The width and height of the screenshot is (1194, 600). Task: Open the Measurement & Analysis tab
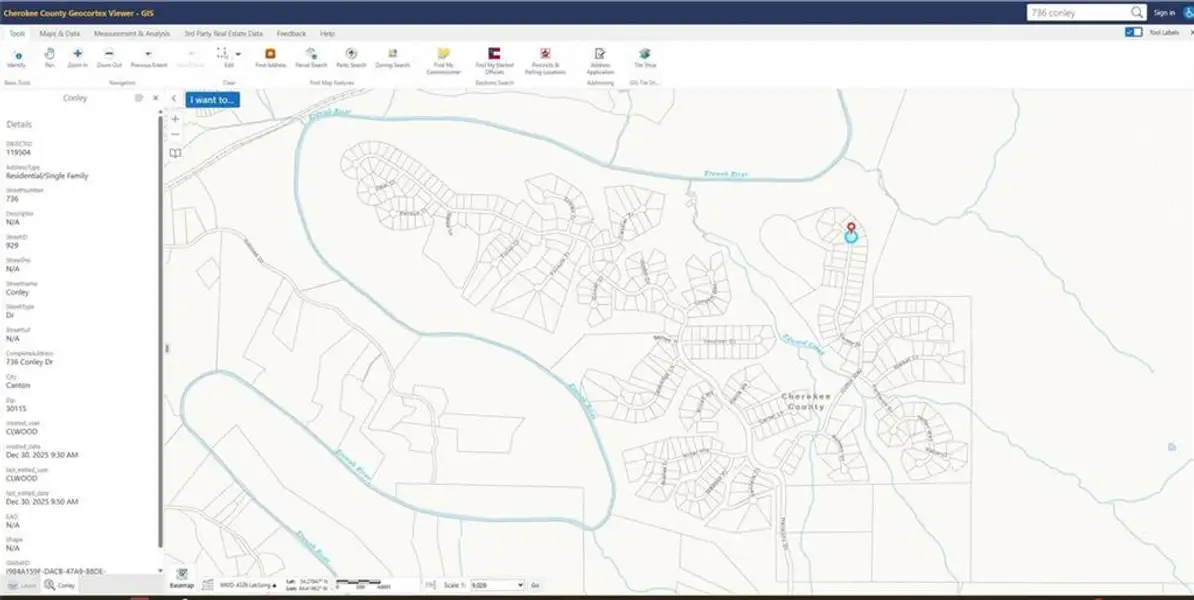pos(132,34)
